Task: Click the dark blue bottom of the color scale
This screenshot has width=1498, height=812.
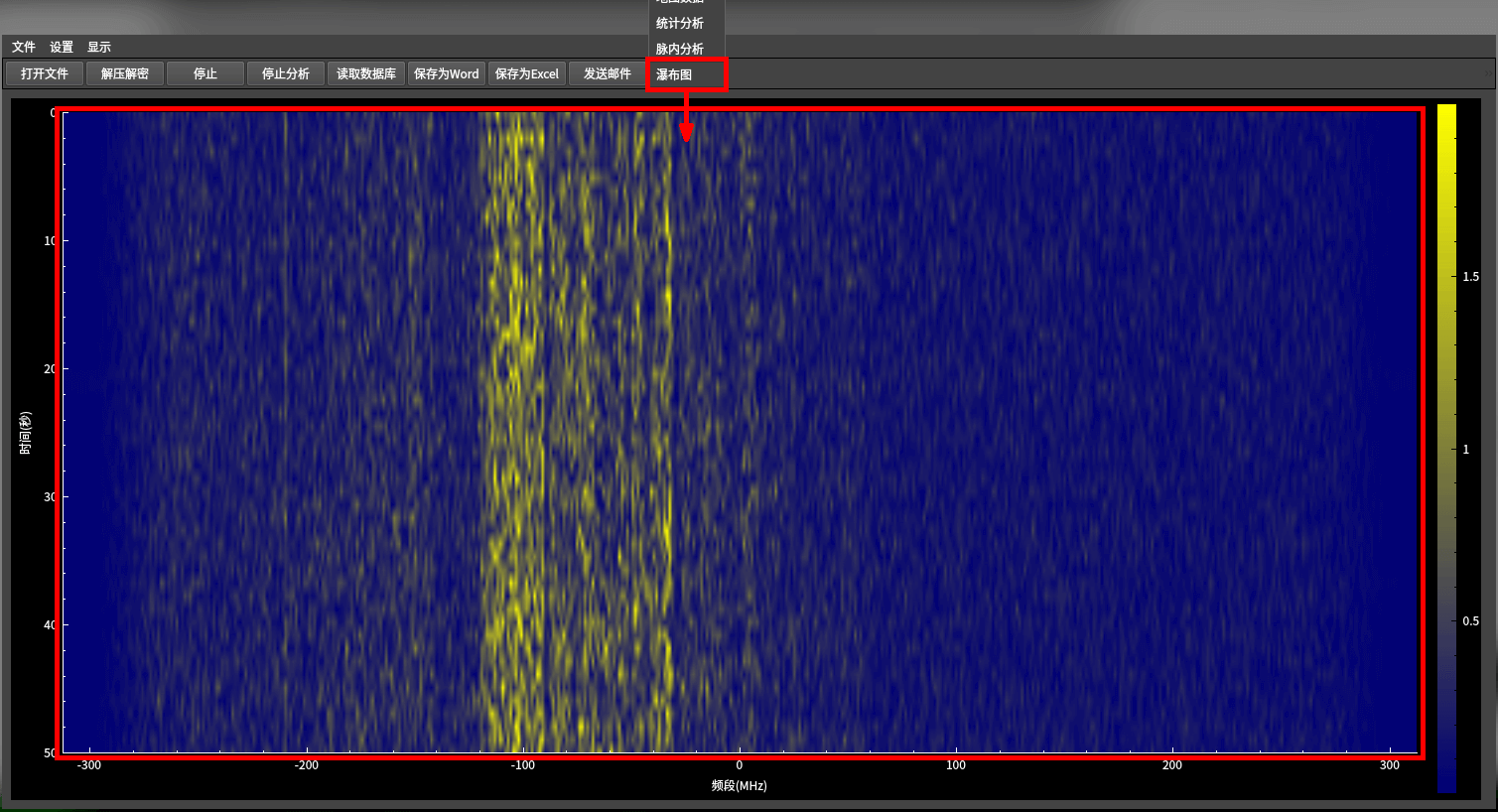Action: tap(1446, 782)
